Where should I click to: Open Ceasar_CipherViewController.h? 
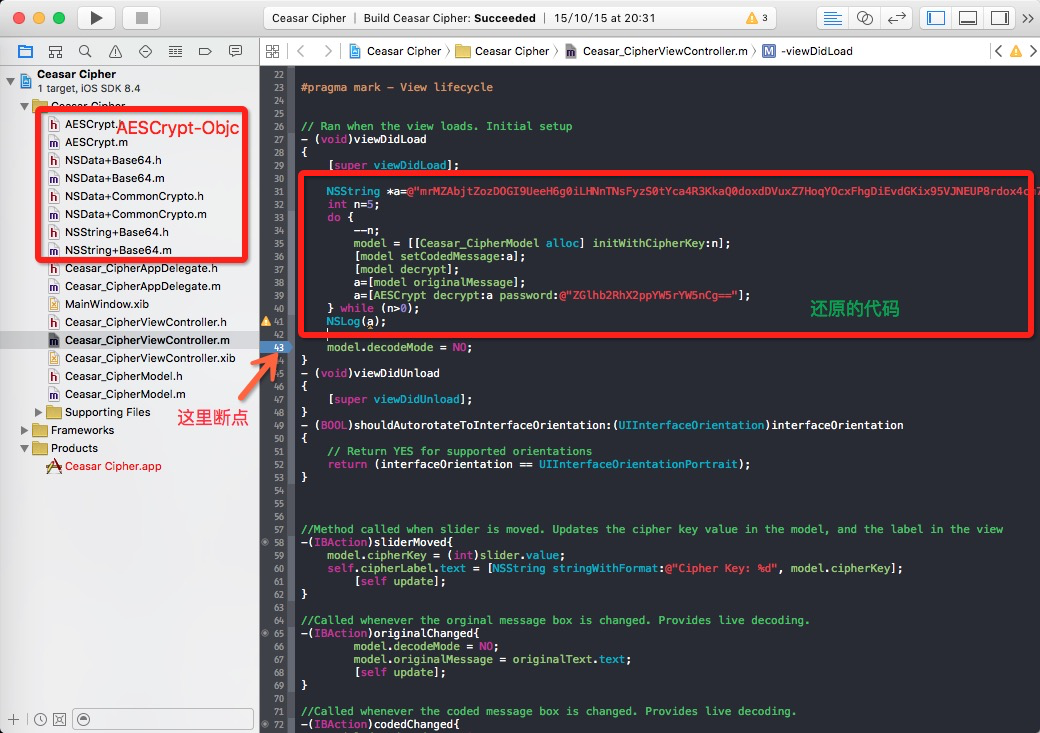click(x=145, y=322)
